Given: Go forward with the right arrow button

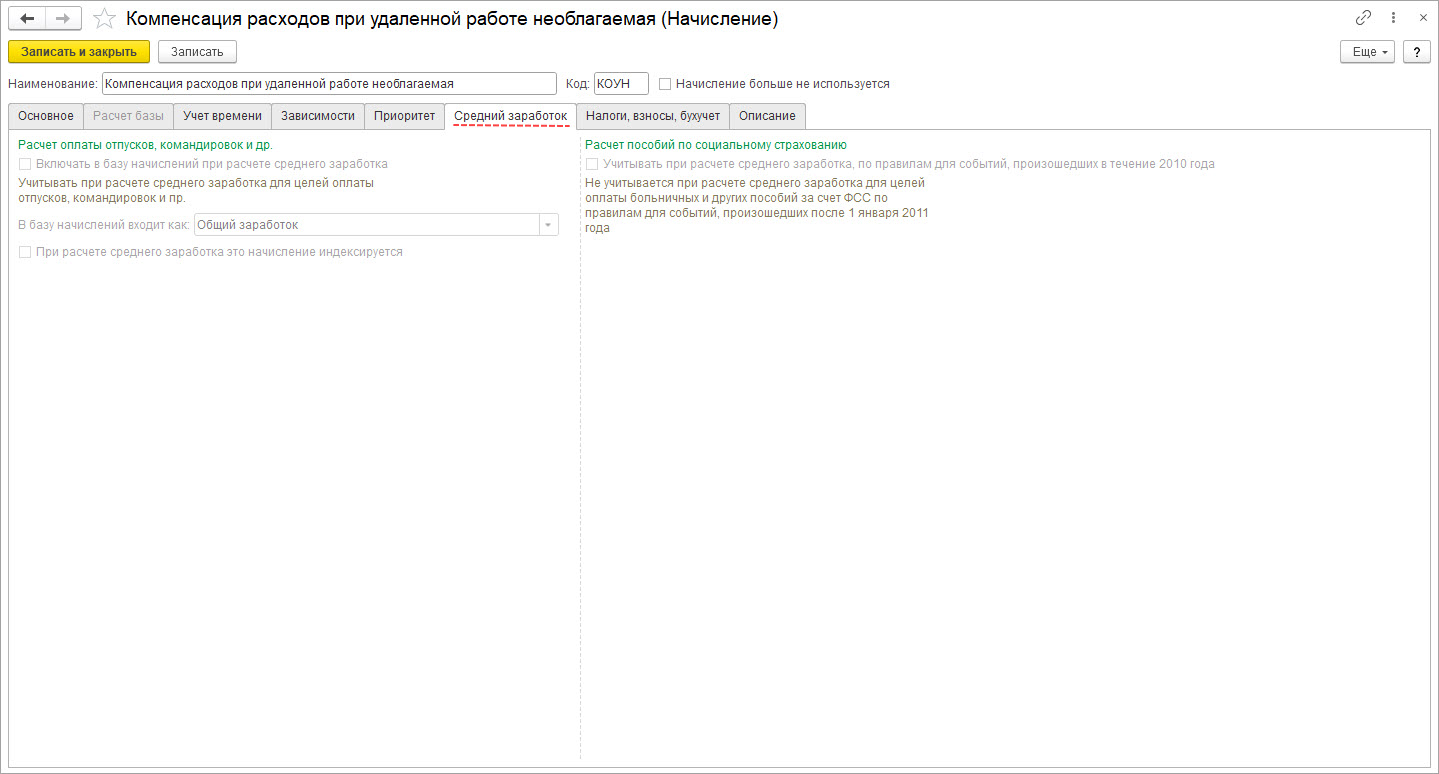Looking at the screenshot, I should pyautogui.click(x=63, y=19).
